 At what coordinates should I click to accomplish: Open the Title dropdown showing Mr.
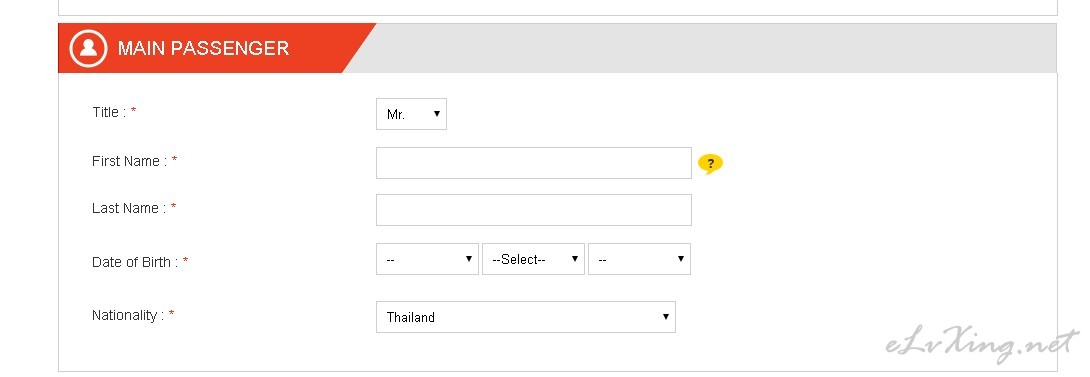pos(412,114)
